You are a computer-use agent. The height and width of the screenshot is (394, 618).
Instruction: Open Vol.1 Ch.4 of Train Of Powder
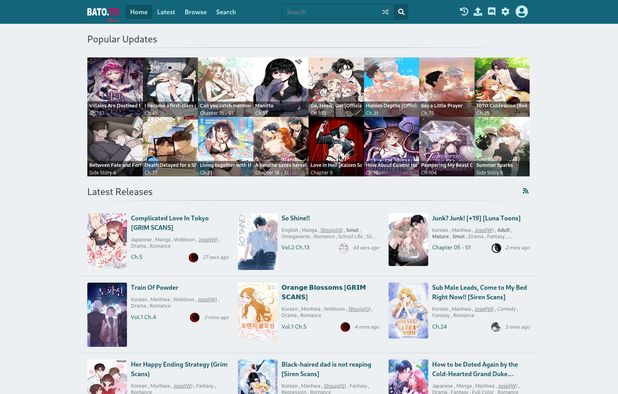[x=143, y=317]
